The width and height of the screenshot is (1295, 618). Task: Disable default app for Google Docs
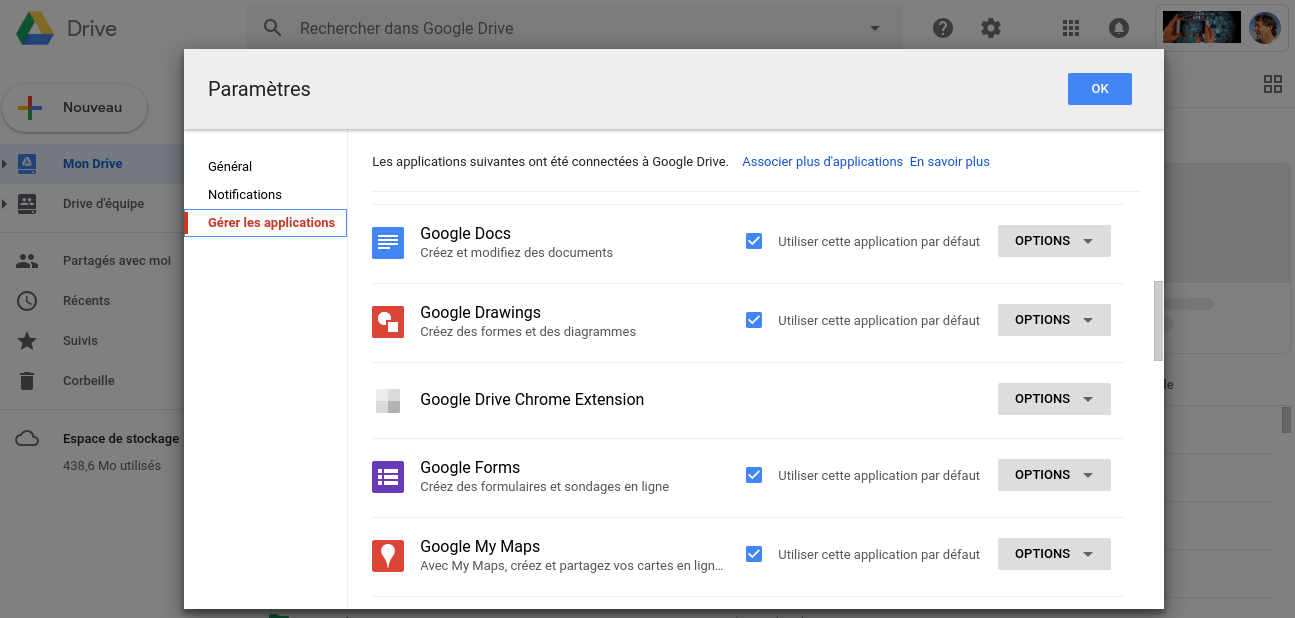point(754,240)
